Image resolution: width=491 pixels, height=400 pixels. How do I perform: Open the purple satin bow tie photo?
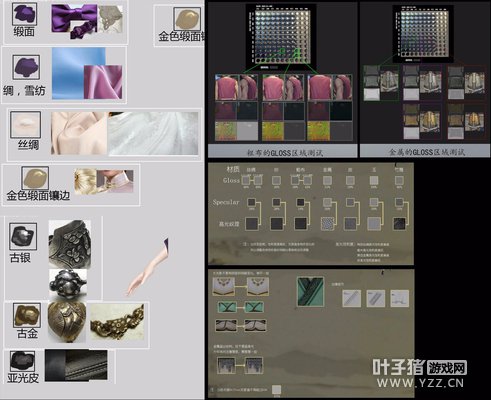(x=74, y=21)
